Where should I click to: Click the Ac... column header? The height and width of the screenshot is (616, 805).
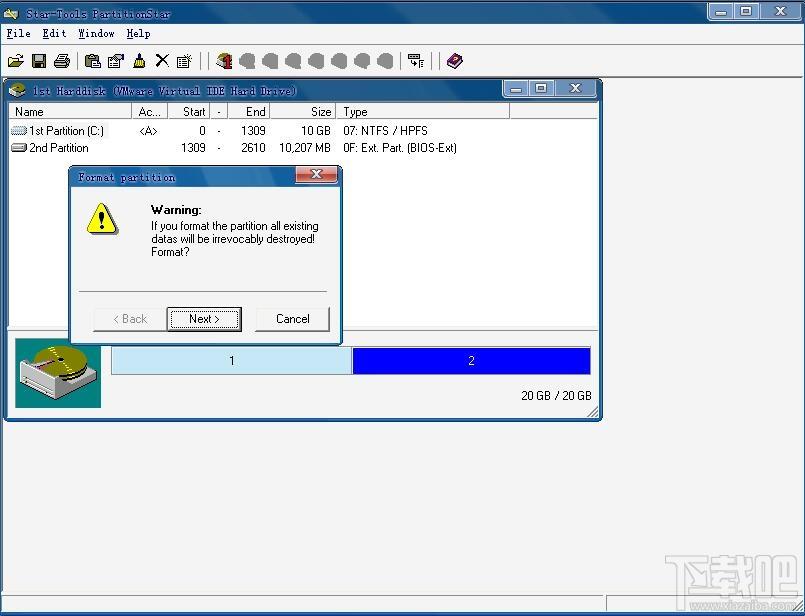tap(149, 111)
